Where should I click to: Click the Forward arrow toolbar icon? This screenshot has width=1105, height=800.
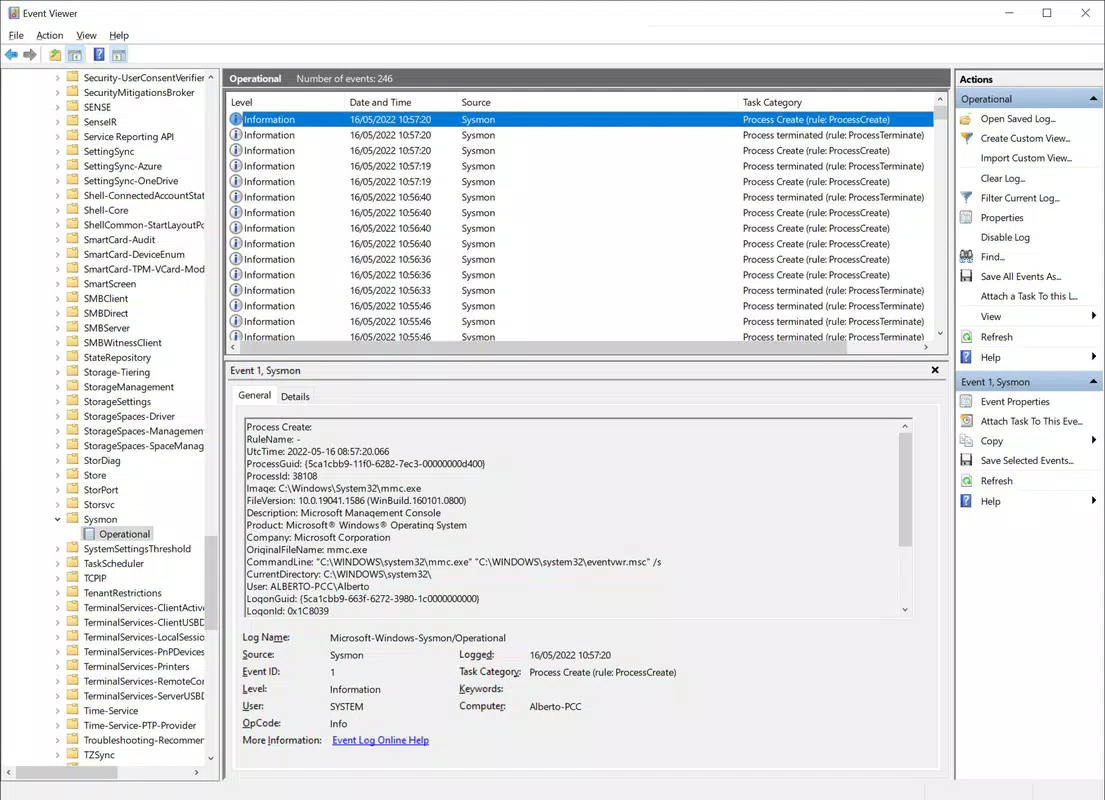pyautogui.click(x=30, y=55)
